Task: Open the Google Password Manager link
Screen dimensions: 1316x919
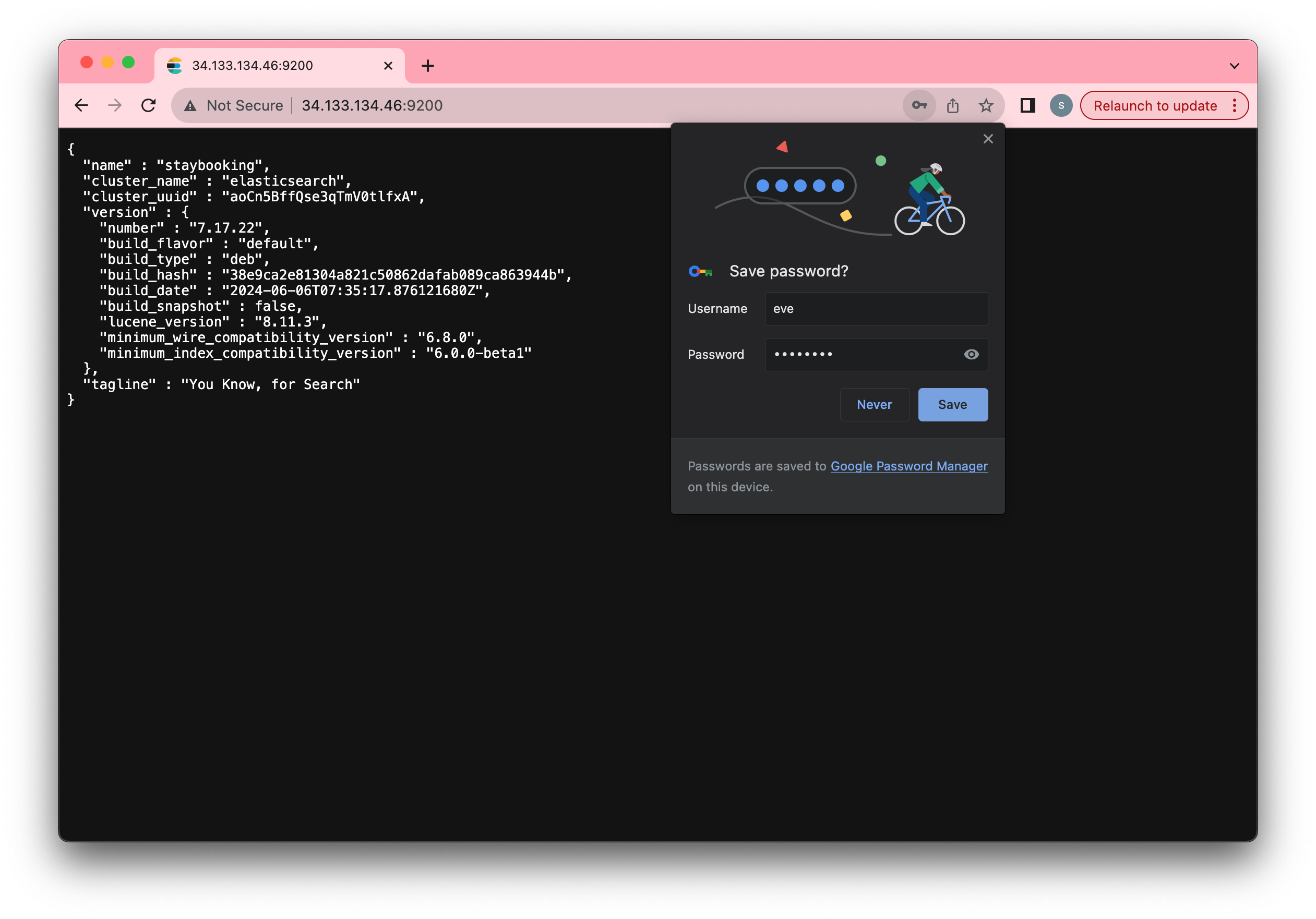Action: pyautogui.click(x=908, y=466)
